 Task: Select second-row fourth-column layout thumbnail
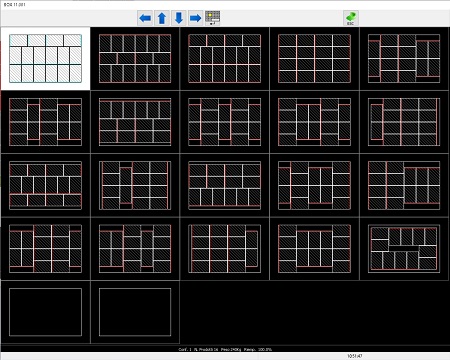coord(314,122)
